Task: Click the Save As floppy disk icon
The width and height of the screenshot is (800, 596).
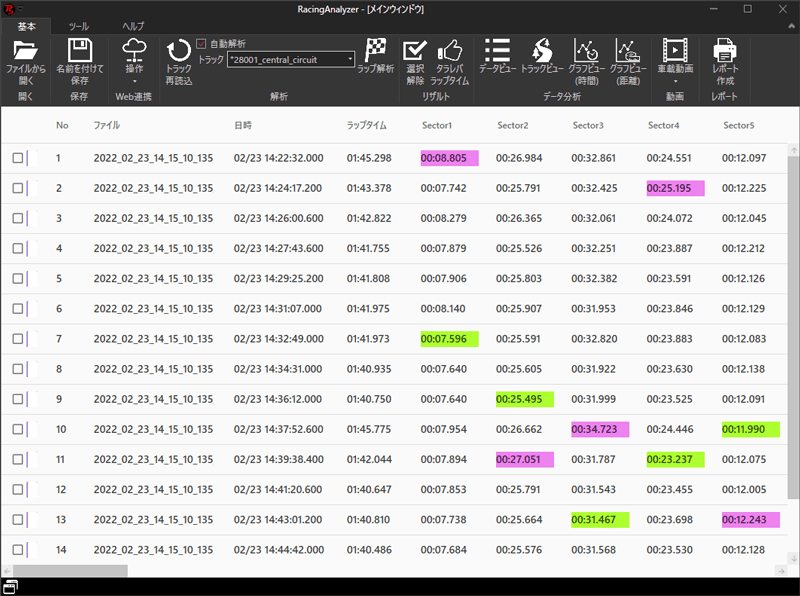Action: pos(79,51)
